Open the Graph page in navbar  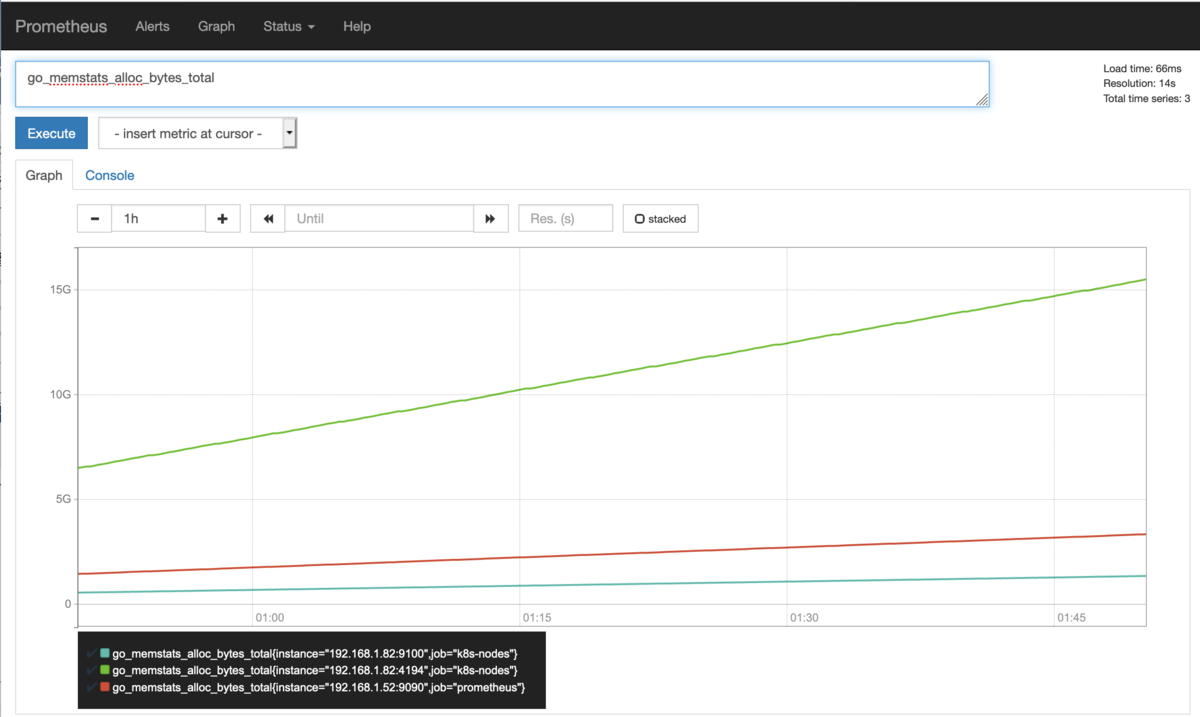pyautogui.click(x=216, y=27)
